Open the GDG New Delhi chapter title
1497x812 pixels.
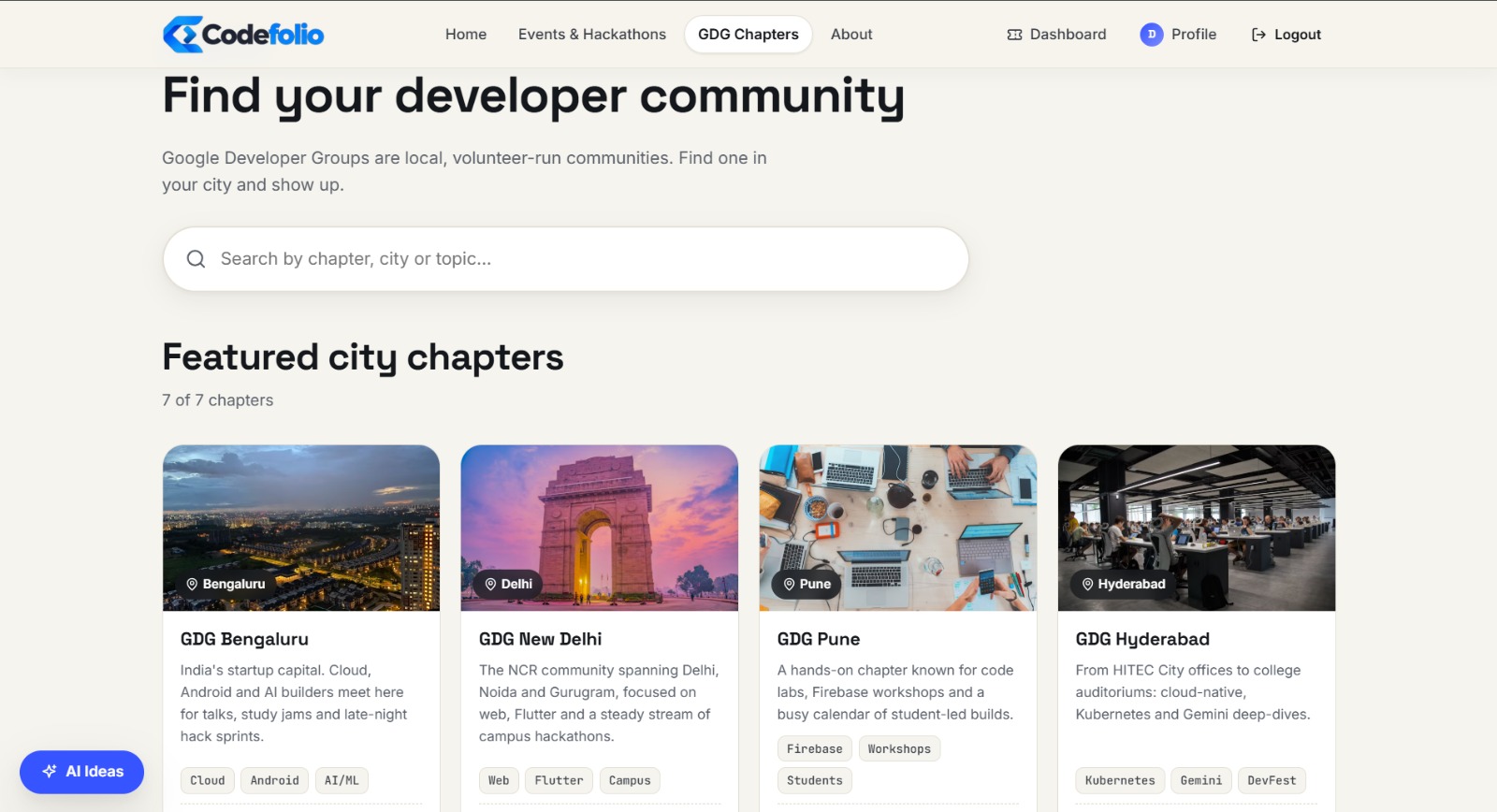pyautogui.click(x=541, y=639)
